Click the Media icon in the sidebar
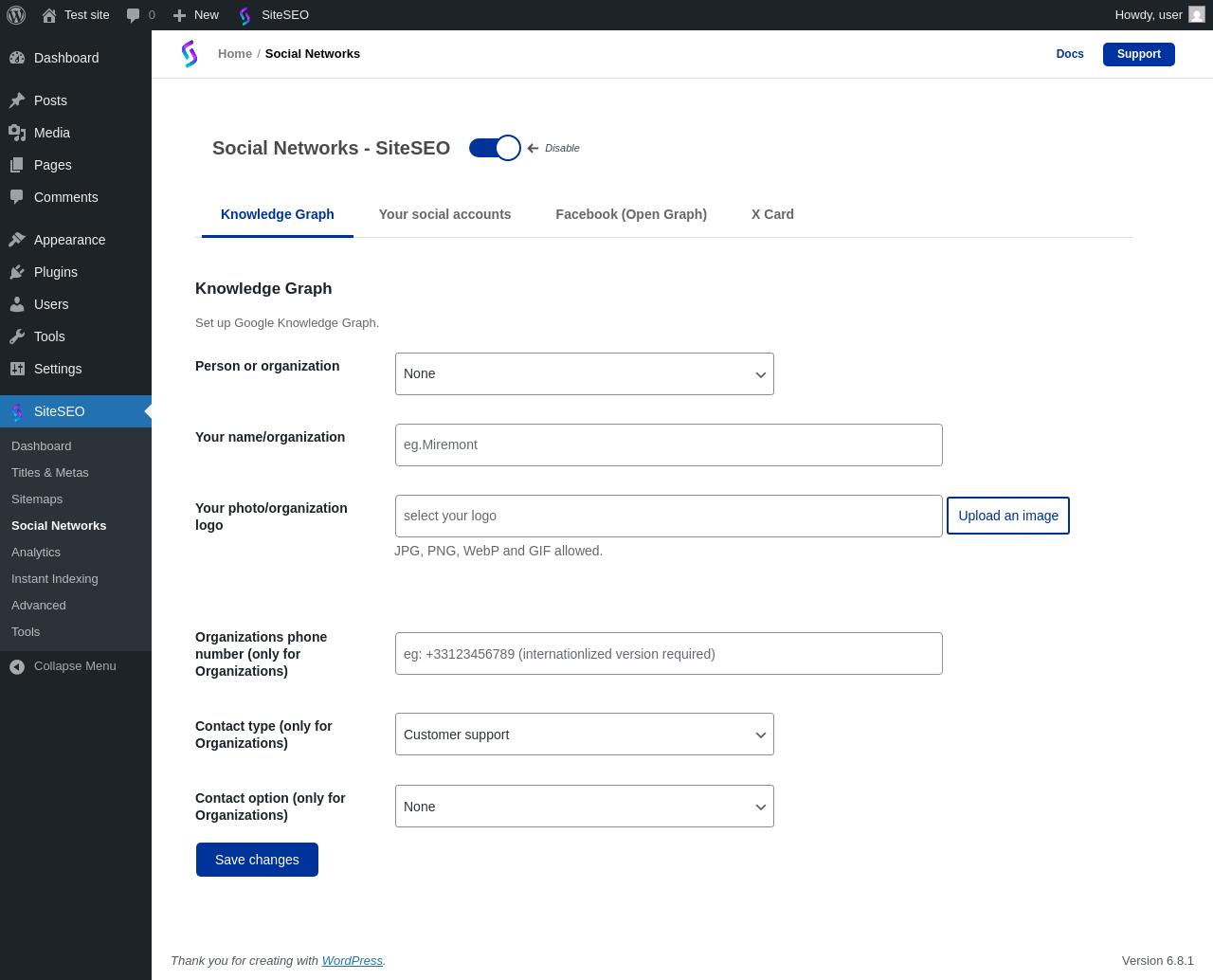The image size is (1213, 980). pos(17,133)
